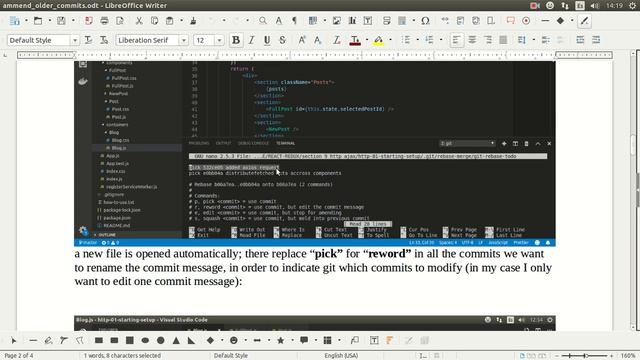
Task: Click the Save document icon
Action: pos(61,21)
